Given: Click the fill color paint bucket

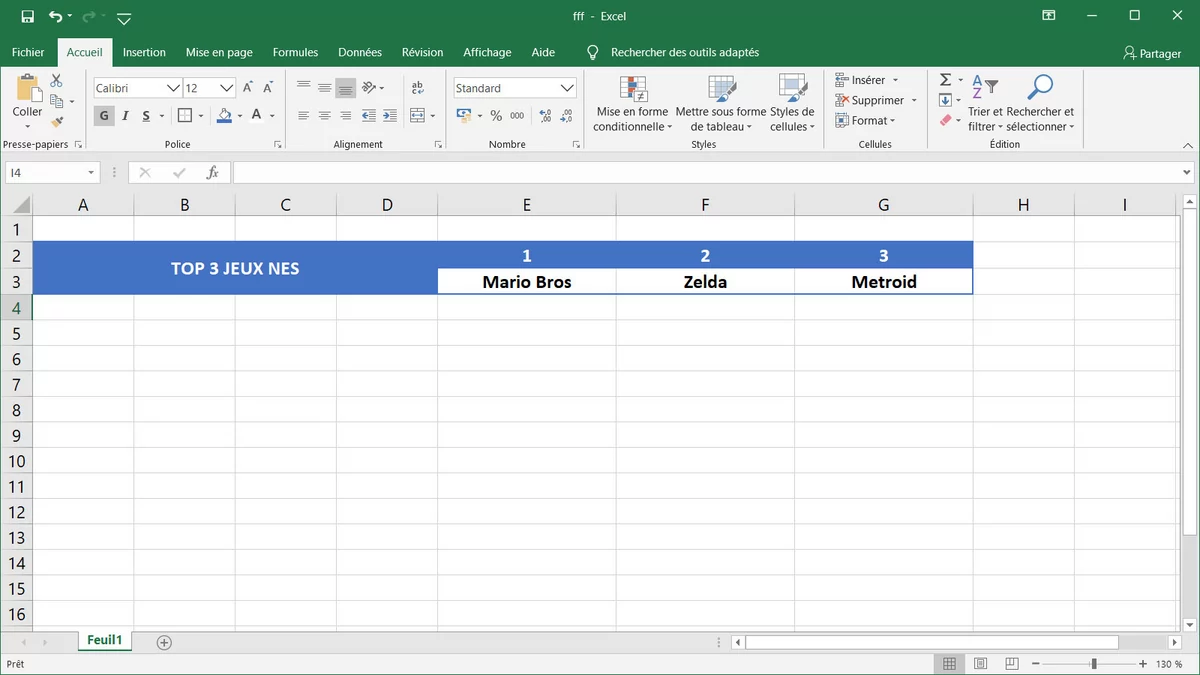Looking at the screenshot, I should click(224, 116).
